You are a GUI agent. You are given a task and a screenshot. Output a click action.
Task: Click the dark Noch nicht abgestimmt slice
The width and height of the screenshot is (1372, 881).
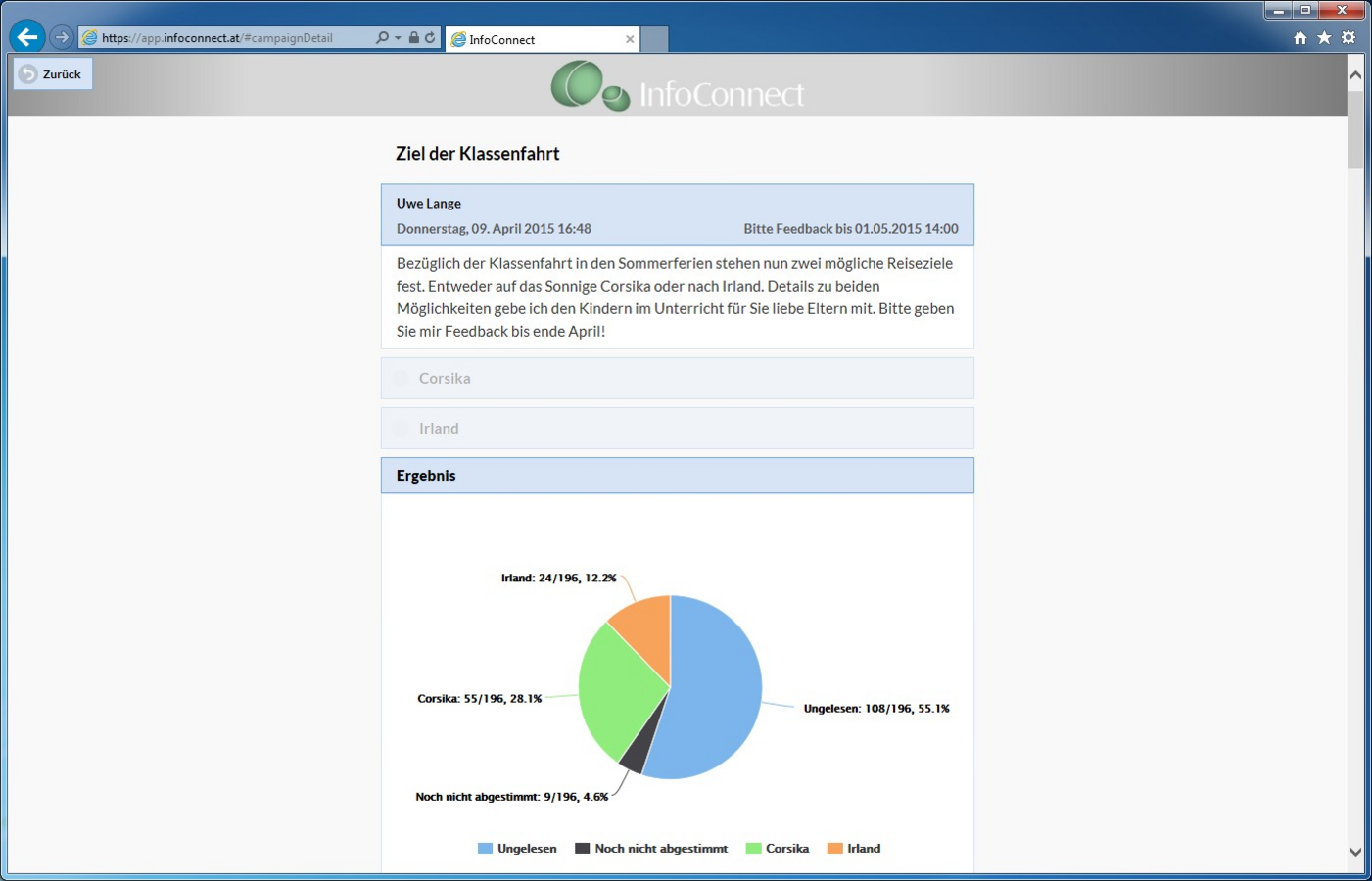pyautogui.click(x=637, y=752)
